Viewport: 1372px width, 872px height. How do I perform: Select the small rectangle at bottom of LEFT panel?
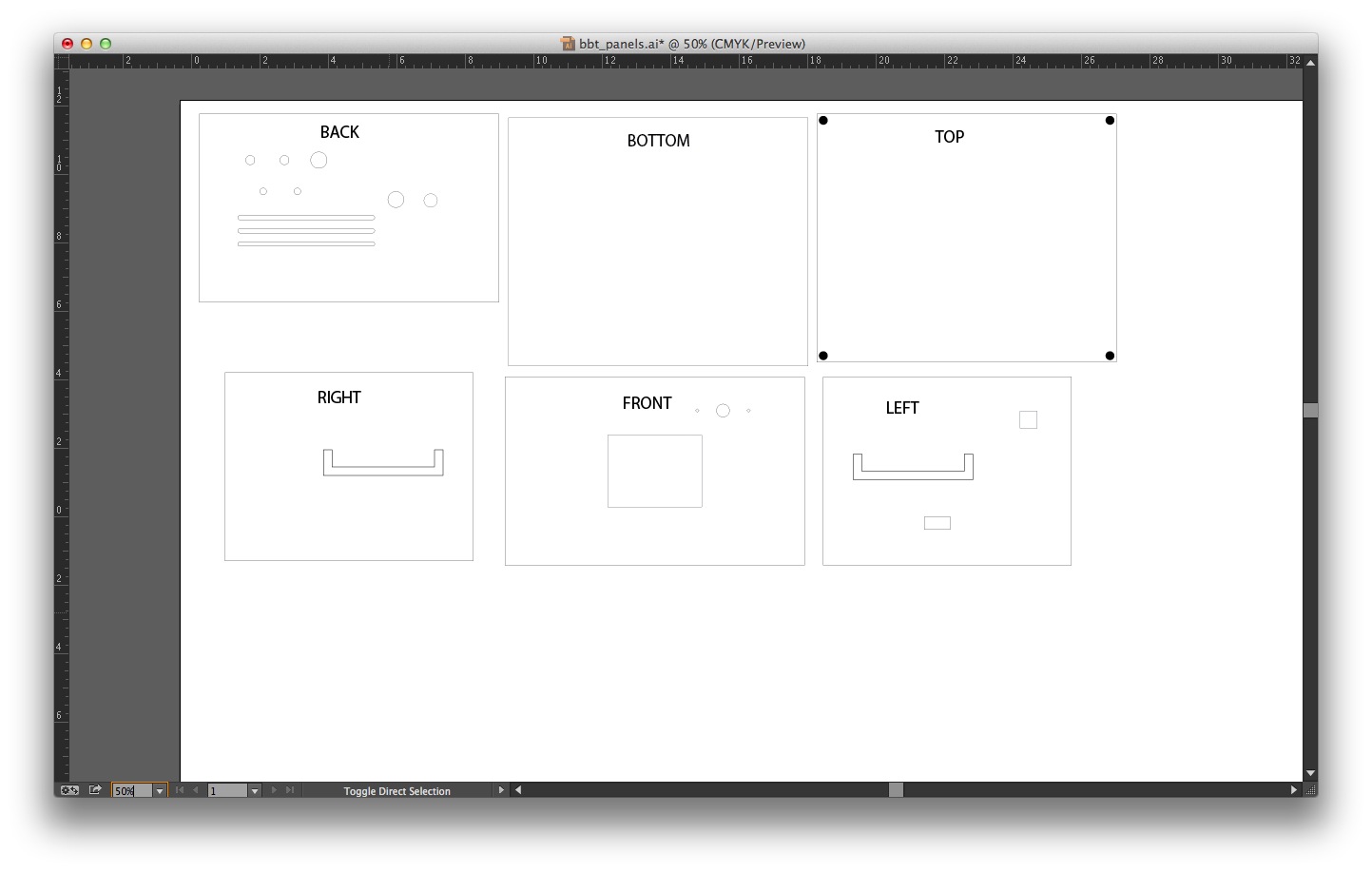[x=937, y=523]
